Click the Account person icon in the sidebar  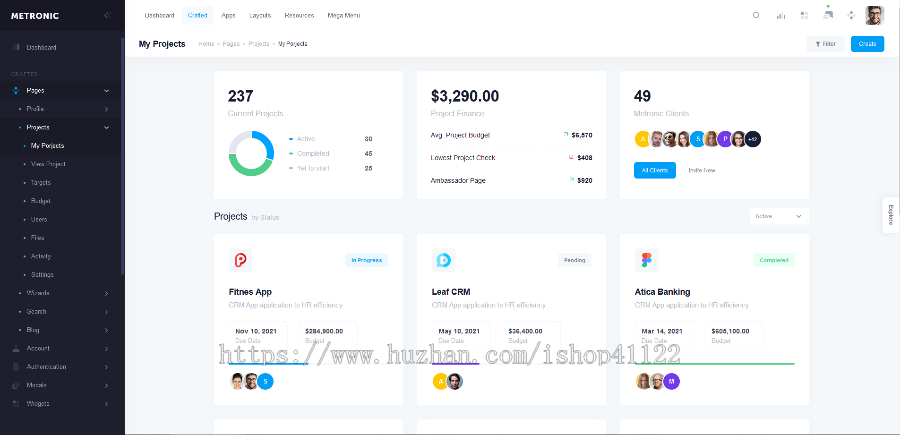[16, 348]
